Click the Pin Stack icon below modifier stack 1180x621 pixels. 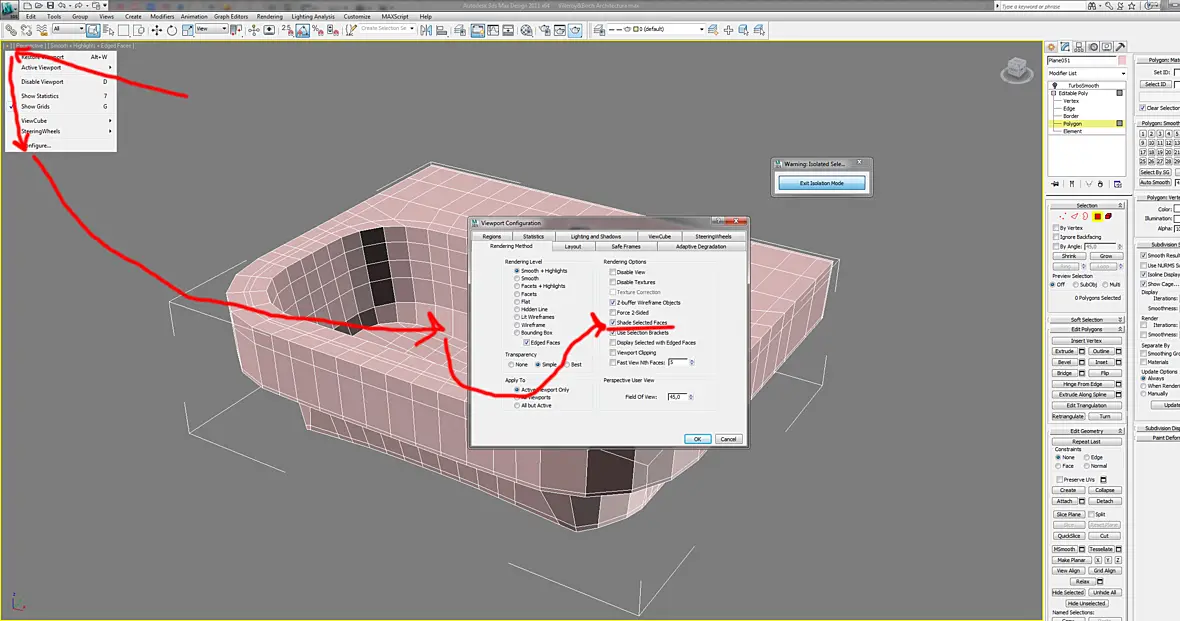click(1055, 184)
